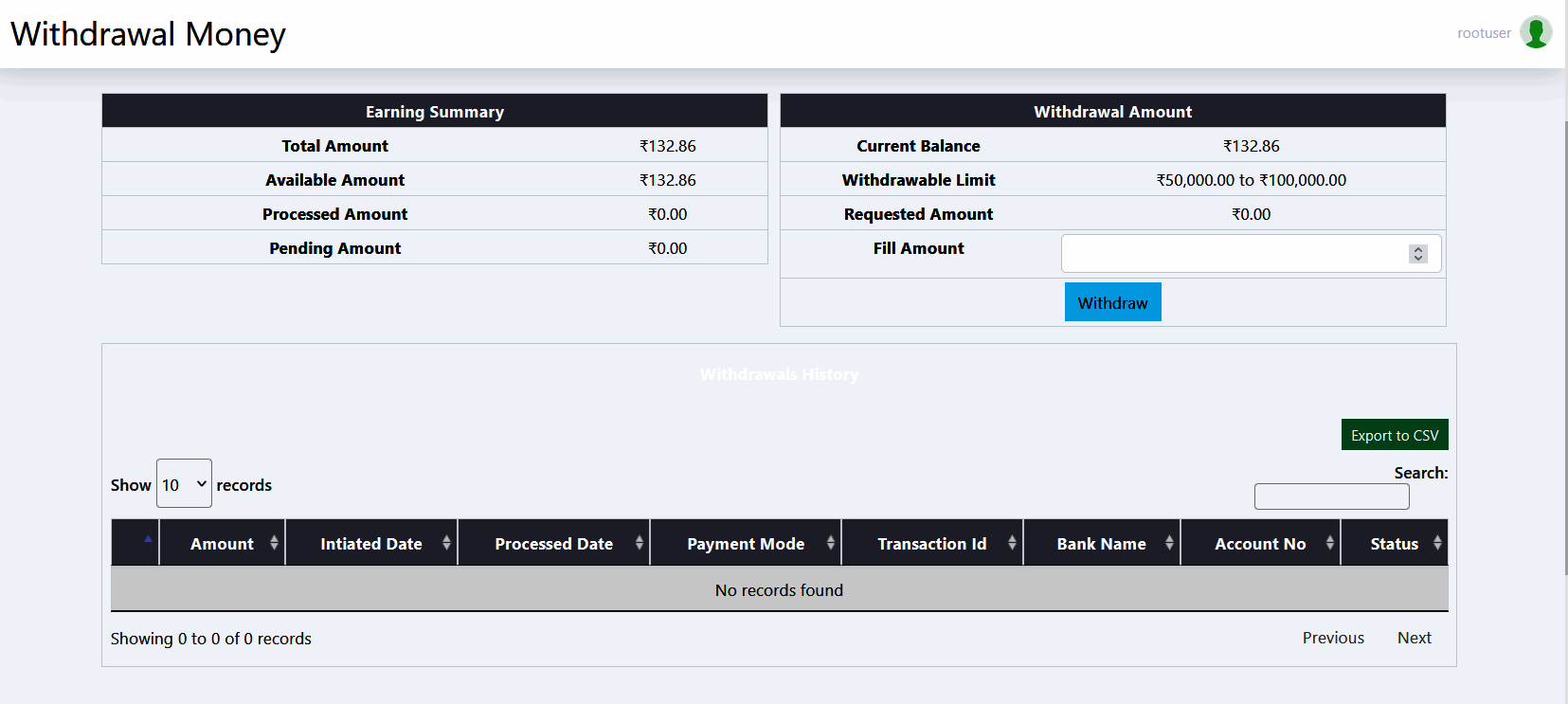The height and width of the screenshot is (704, 1568).
Task: Select the 'No records found' row text
Action: (779, 590)
